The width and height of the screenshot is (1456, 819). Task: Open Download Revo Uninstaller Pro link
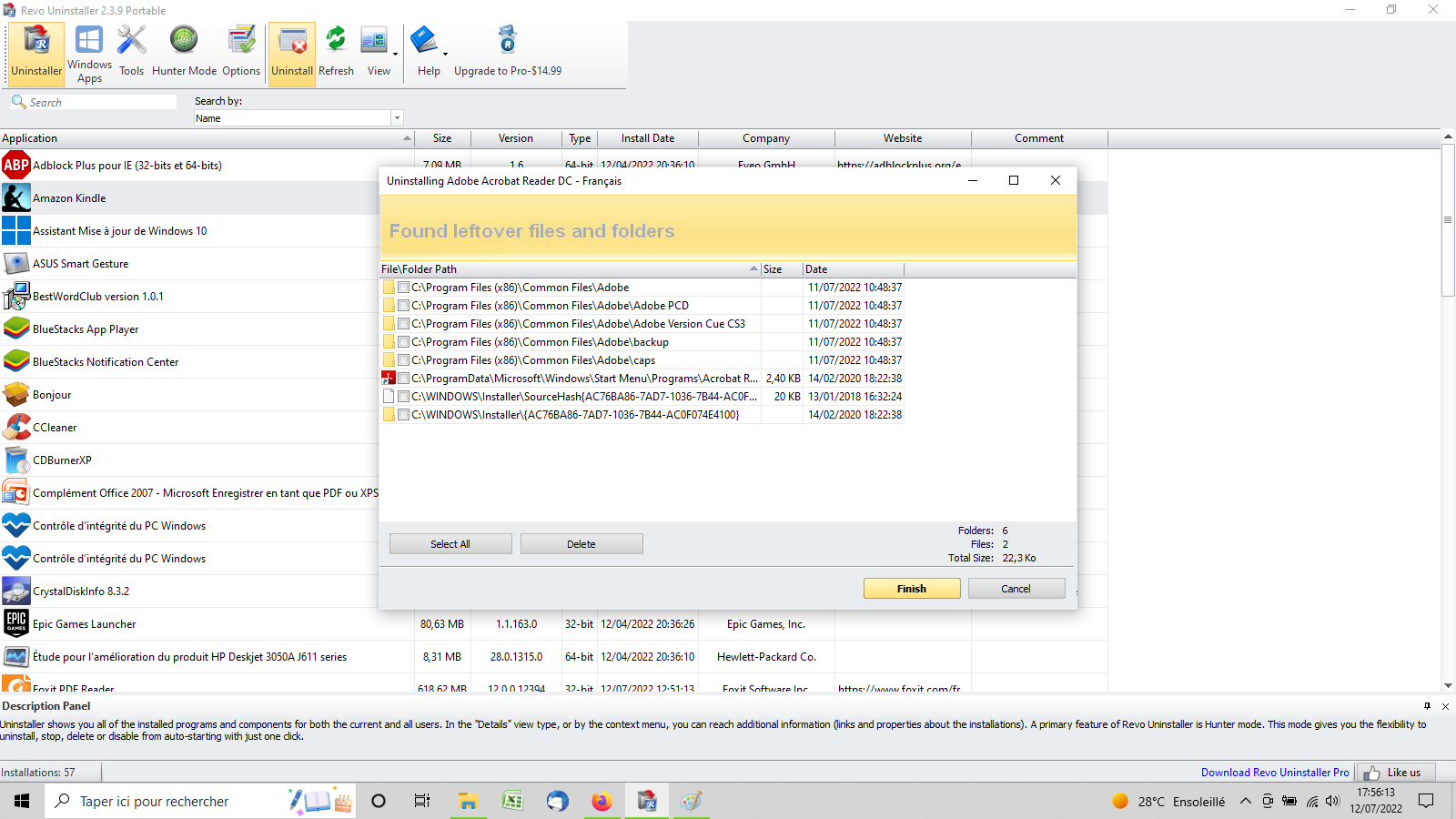pyautogui.click(x=1275, y=773)
